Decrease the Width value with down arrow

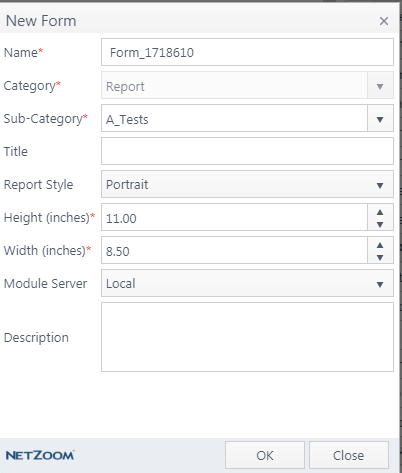380,257
